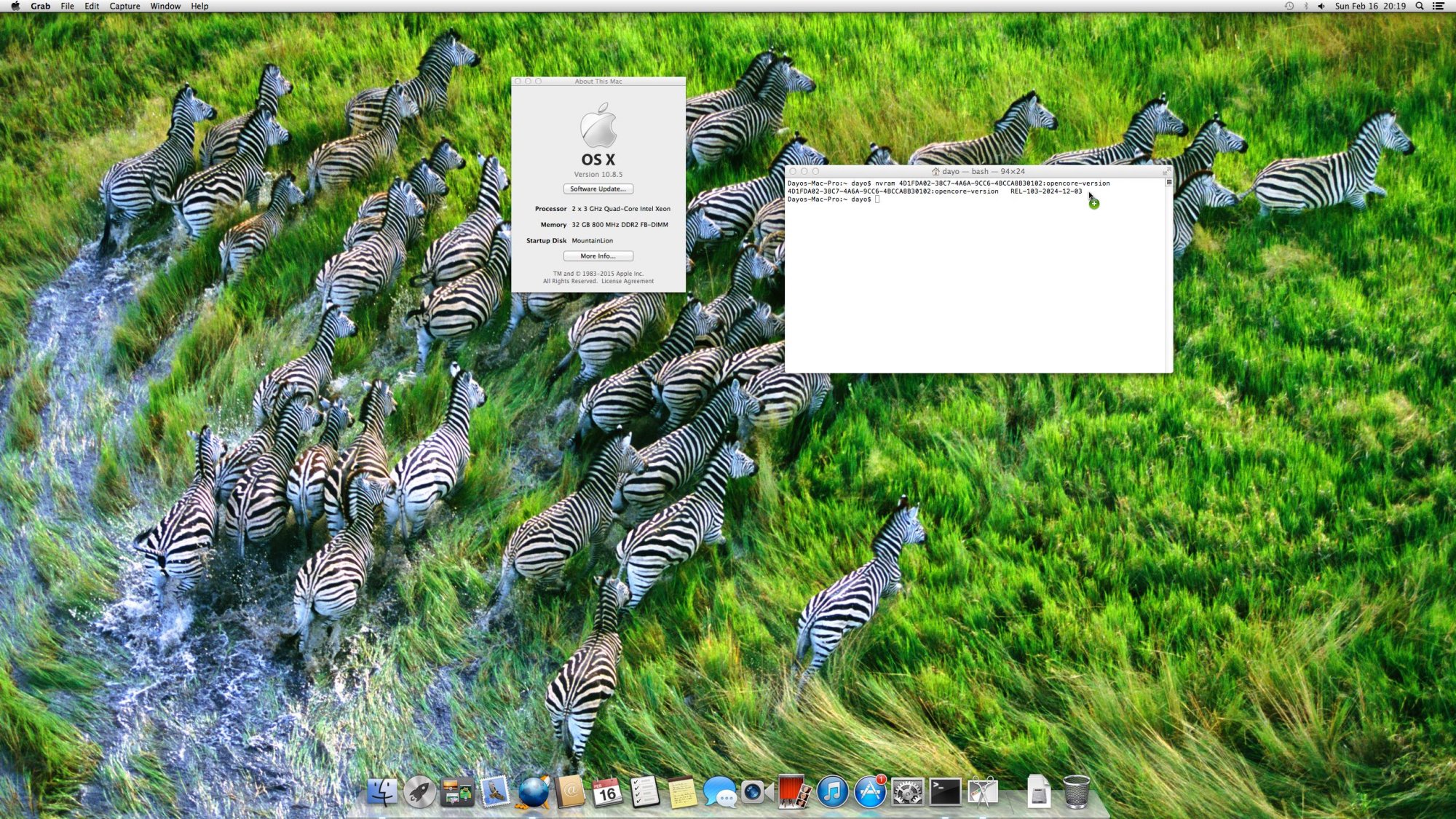The height and width of the screenshot is (819, 1456).
Task: Click the Software Update button
Action: 598,189
